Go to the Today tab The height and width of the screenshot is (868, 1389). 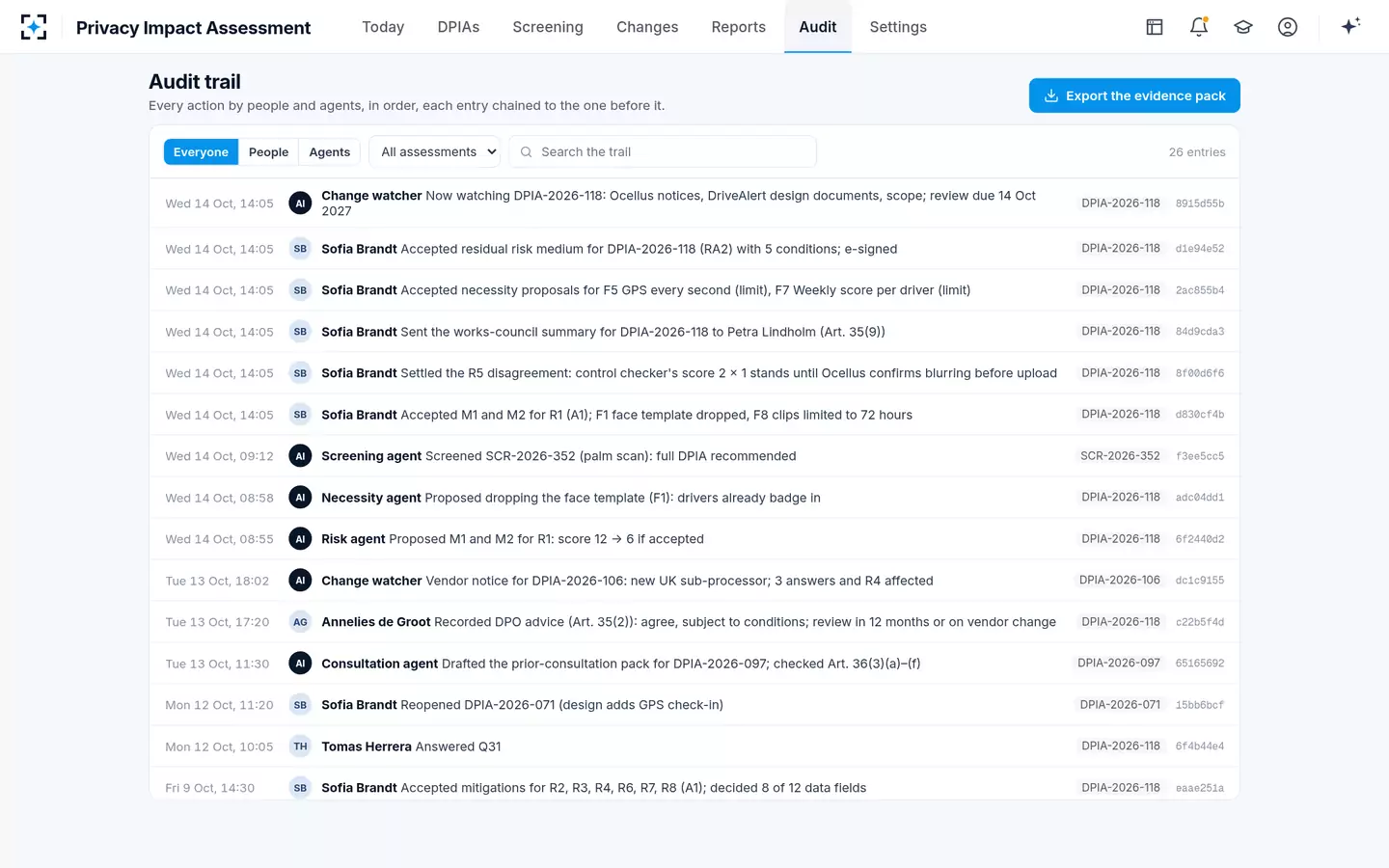(x=383, y=27)
